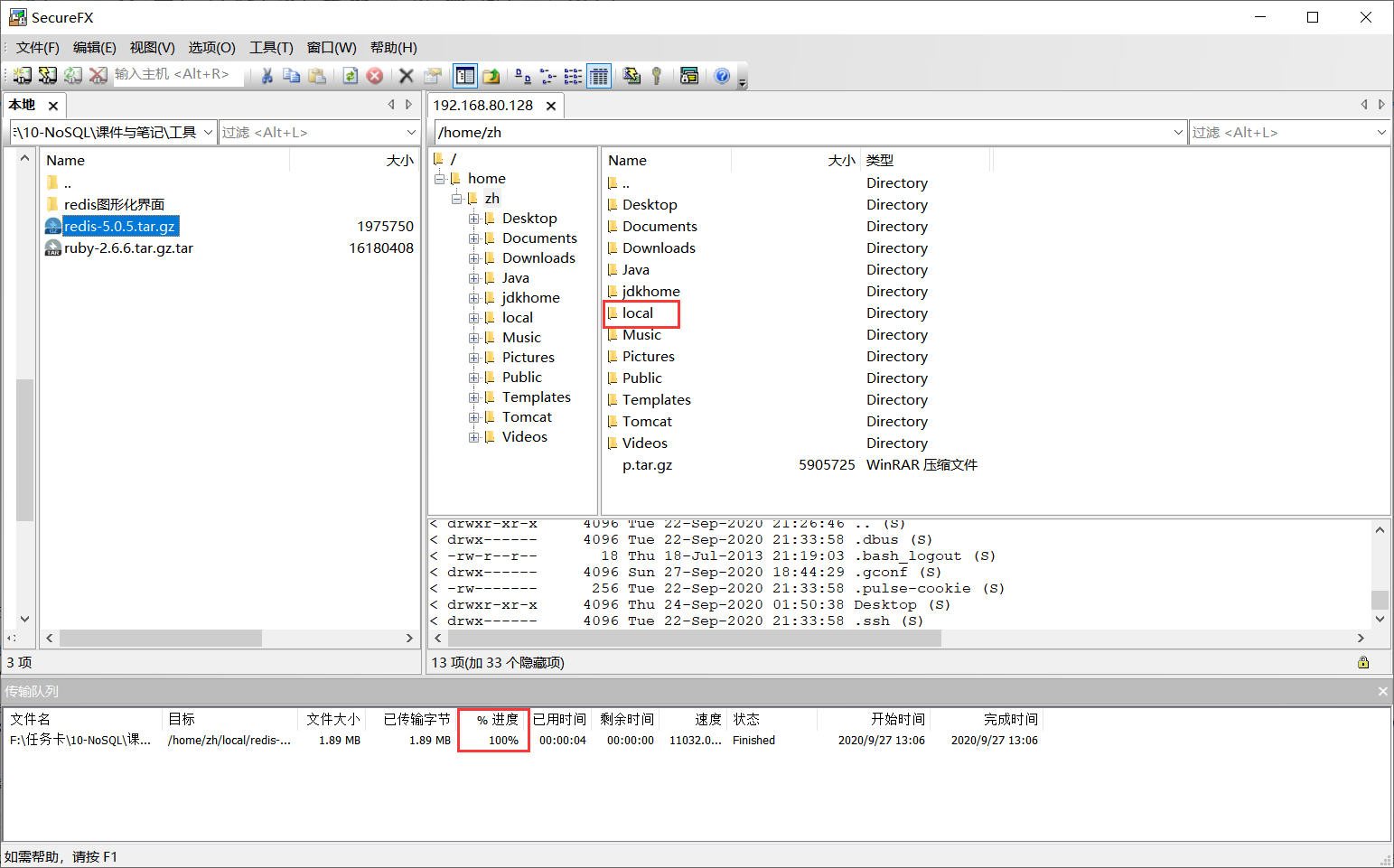The image size is (1394, 868).
Task: Click the Refresh icon with green arrows
Action: pos(351,76)
